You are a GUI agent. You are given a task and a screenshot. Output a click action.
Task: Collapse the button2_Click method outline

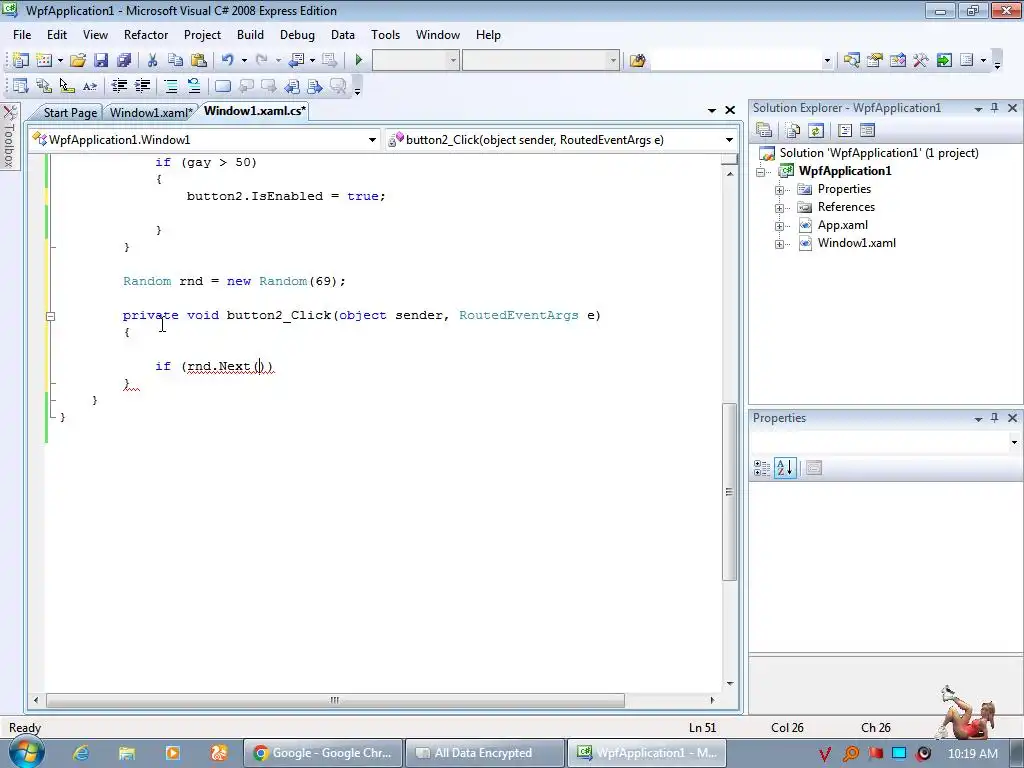(51, 316)
